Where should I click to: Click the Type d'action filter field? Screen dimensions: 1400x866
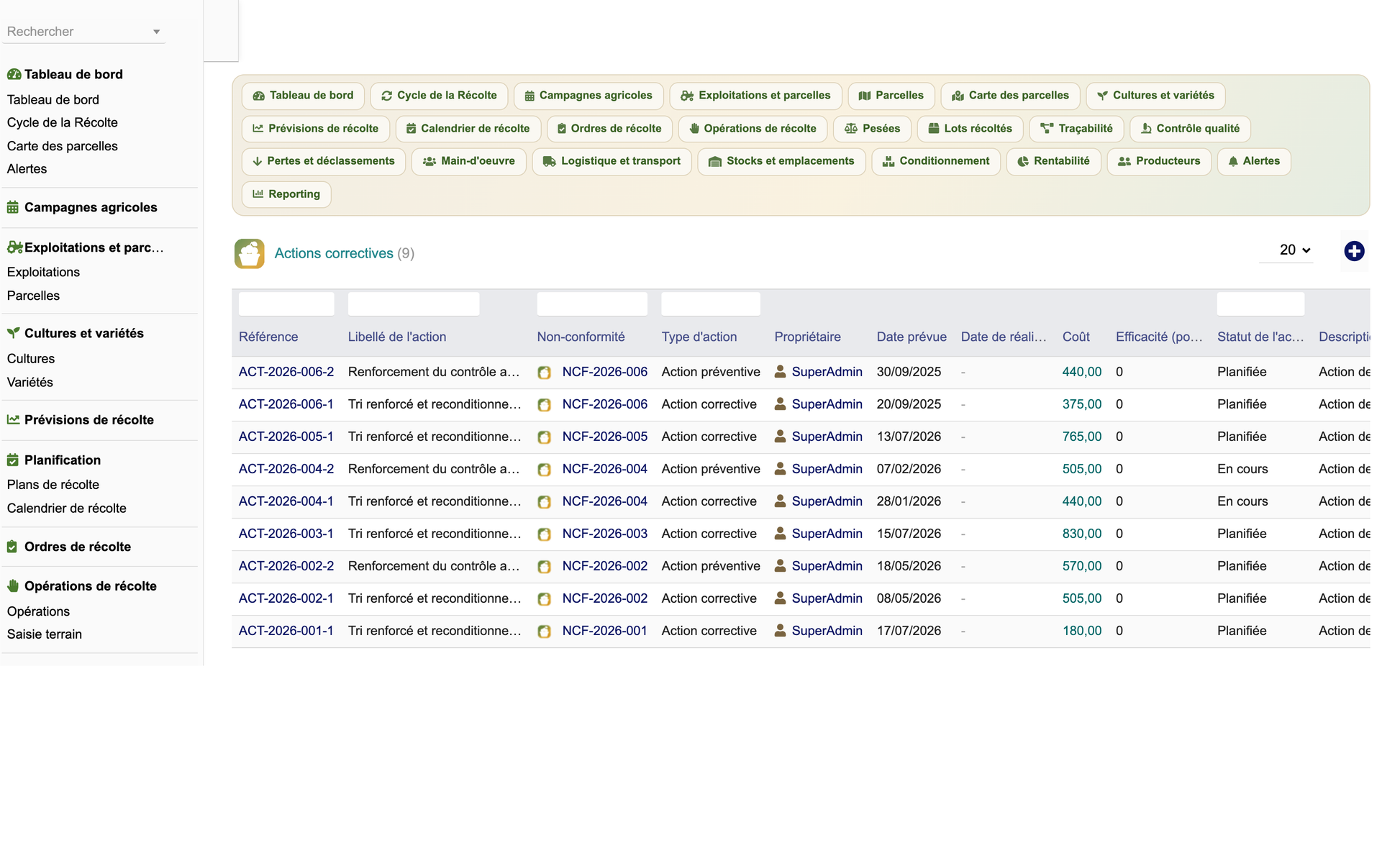[711, 304]
